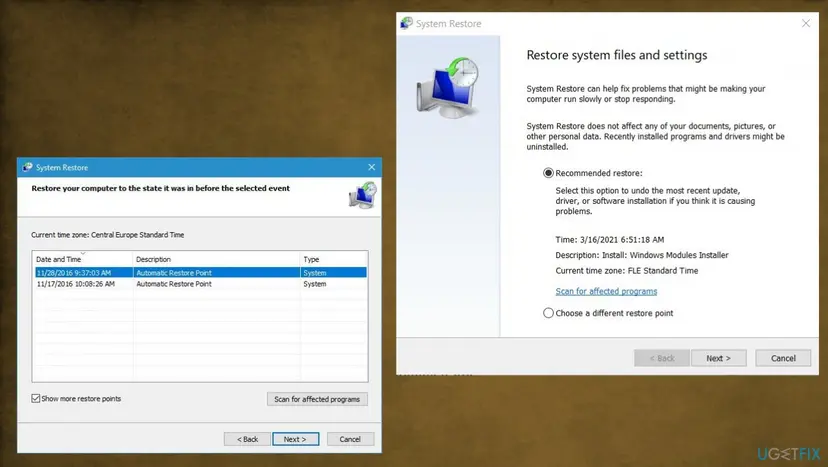Select the Recommended restore radio button

[548, 173]
